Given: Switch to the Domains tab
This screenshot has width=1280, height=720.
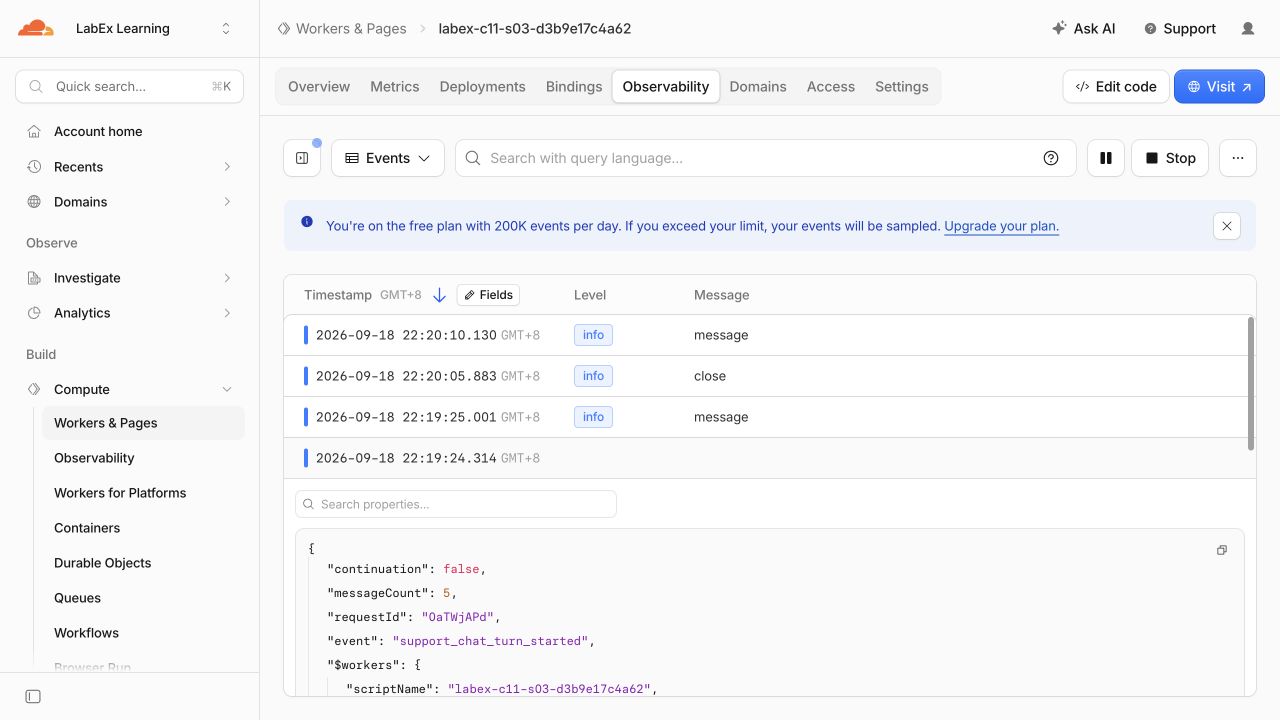Looking at the screenshot, I should tap(758, 87).
